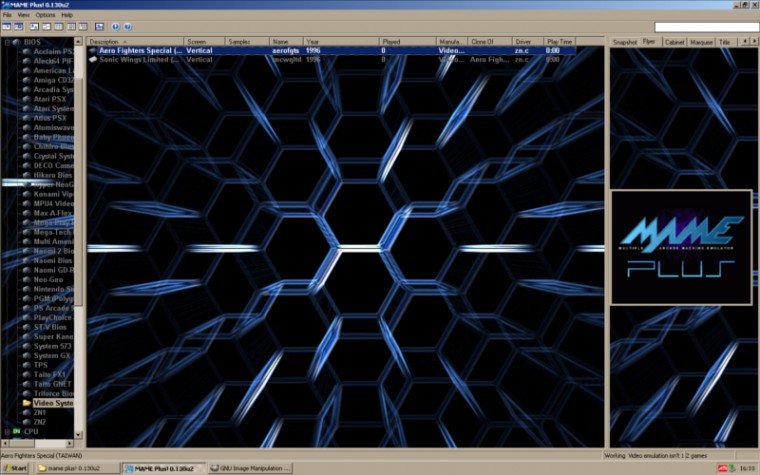Viewport: 760px width, 475px height.
Task: Open the Options menu
Action: click(45, 15)
